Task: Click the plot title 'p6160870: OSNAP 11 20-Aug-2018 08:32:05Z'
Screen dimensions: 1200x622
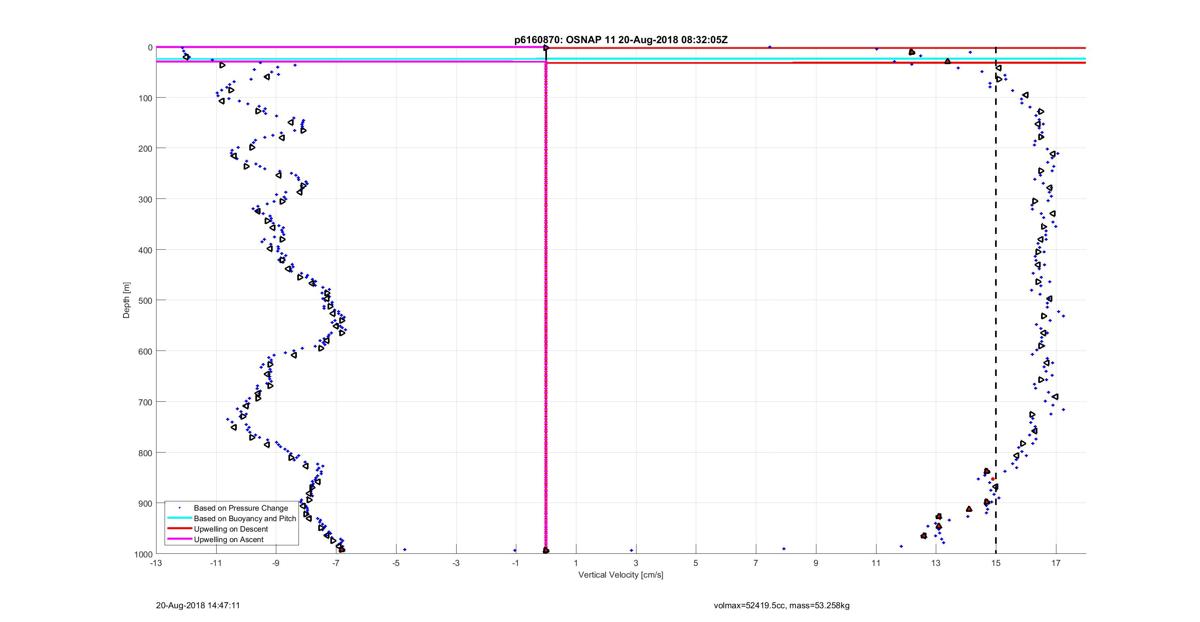Action: [x=620, y=40]
